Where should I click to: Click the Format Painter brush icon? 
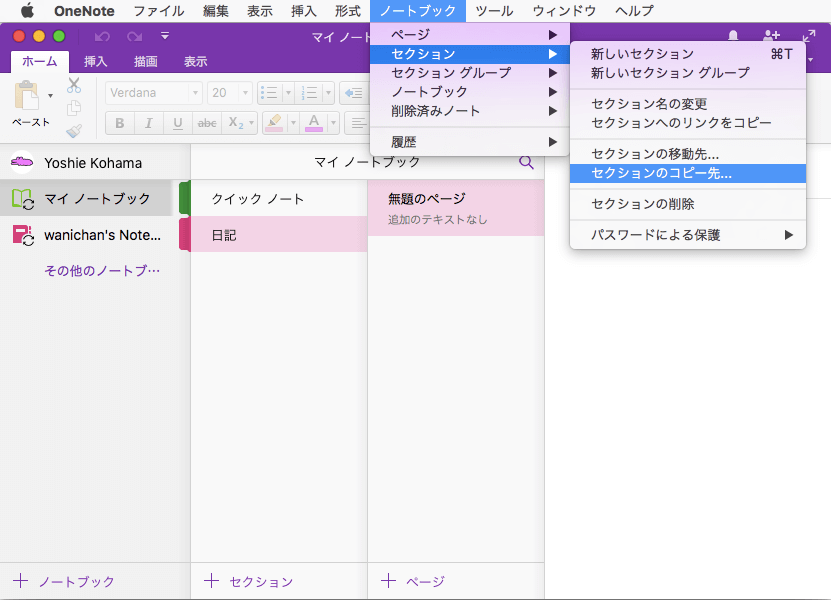[74, 130]
